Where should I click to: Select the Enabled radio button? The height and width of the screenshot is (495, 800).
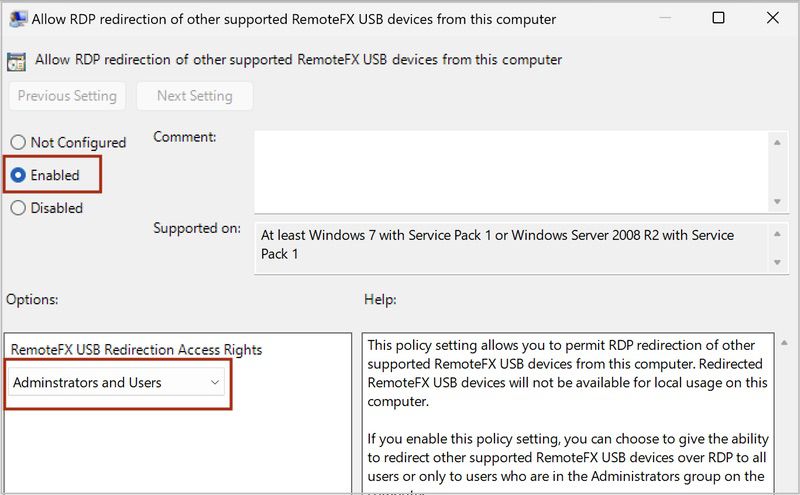[x=18, y=175]
